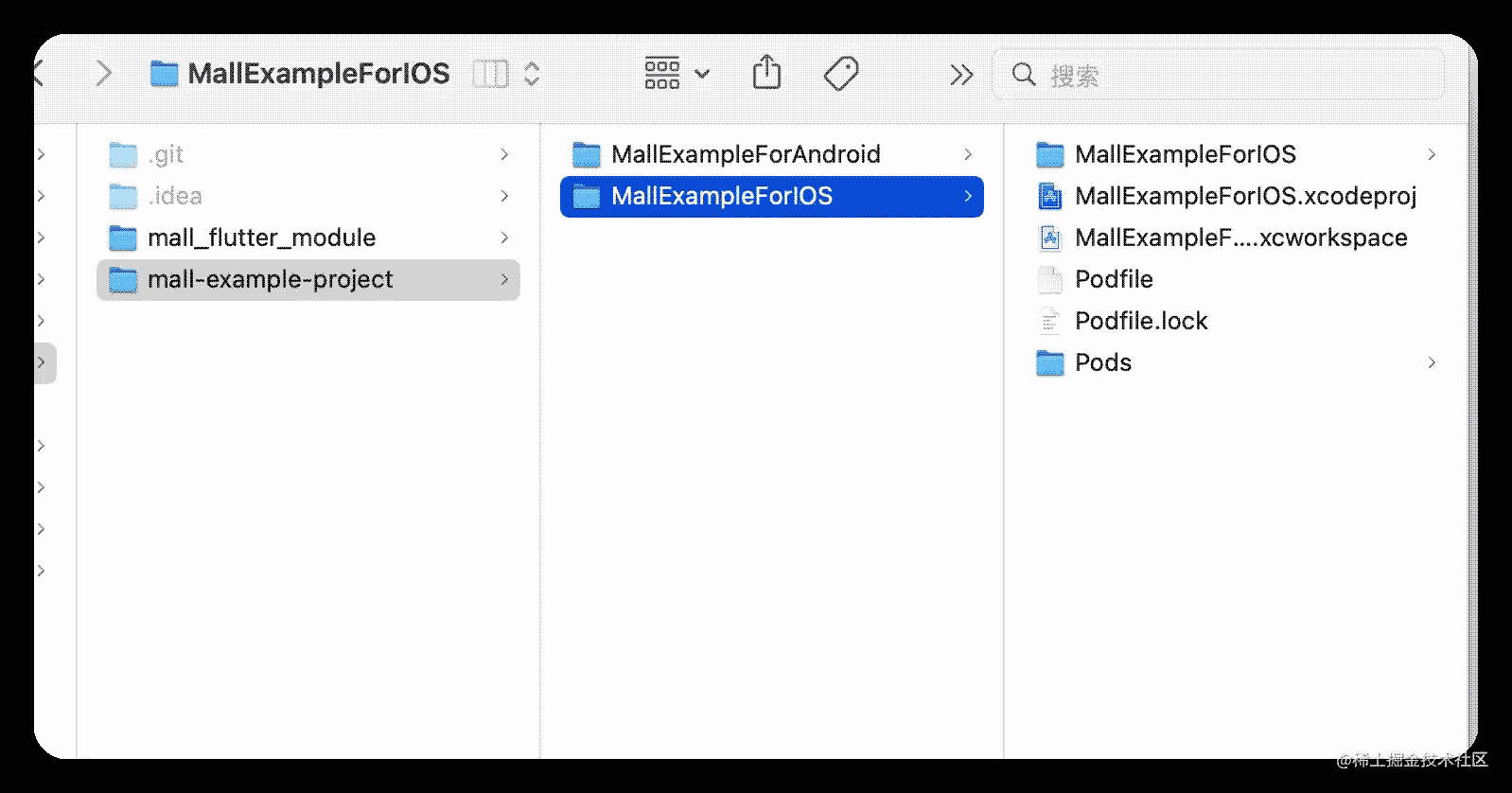The height and width of the screenshot is (793, 1512).
Task: Click window title MallExampleForIOS text
Action: tap(319, 74)
